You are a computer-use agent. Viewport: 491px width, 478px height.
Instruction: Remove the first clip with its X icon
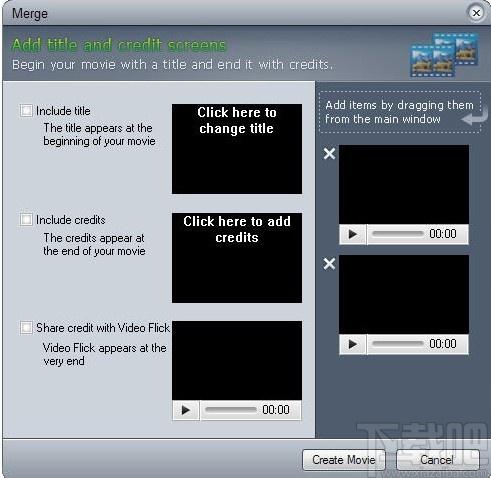329,154
